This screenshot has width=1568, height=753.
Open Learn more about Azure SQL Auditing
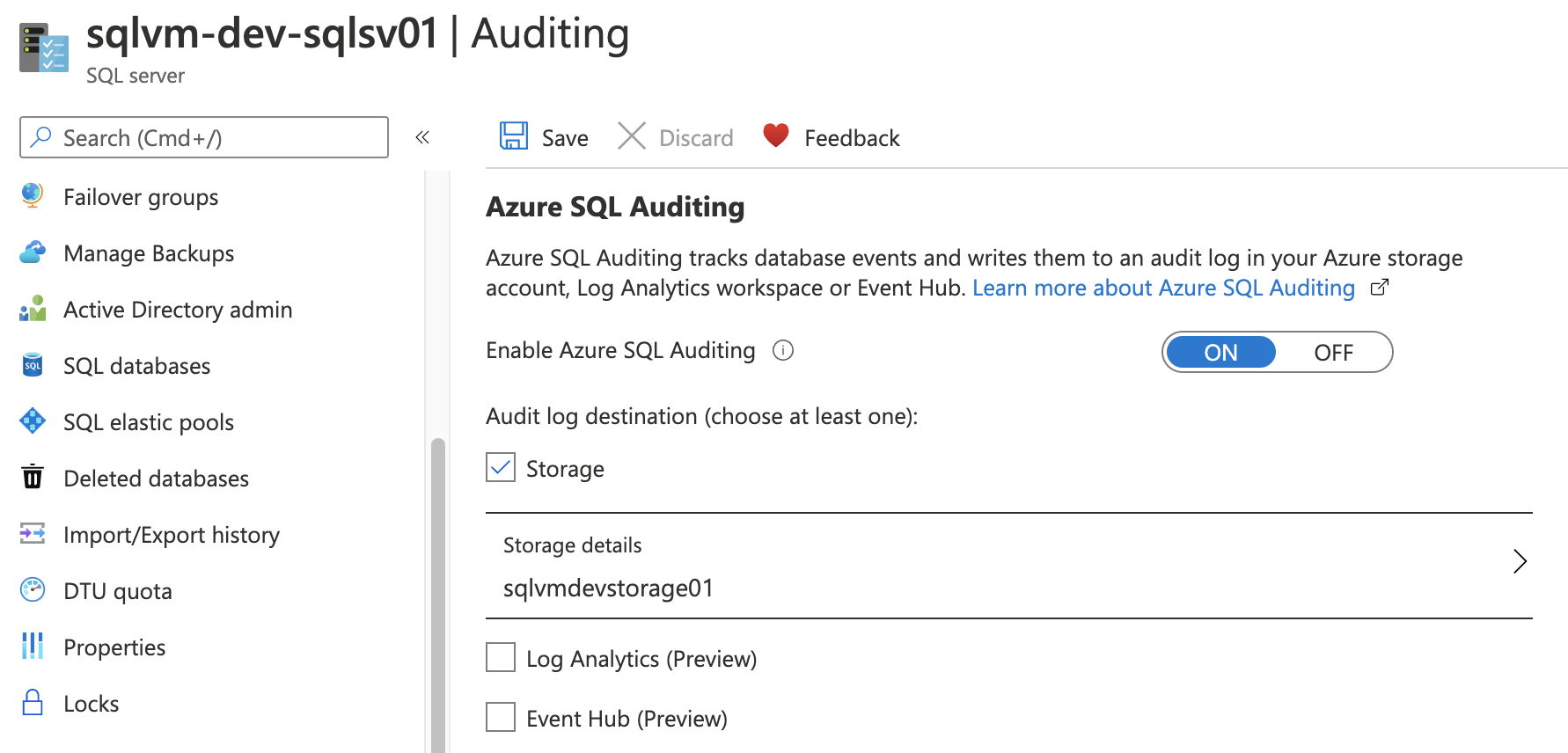[1163, 289]
